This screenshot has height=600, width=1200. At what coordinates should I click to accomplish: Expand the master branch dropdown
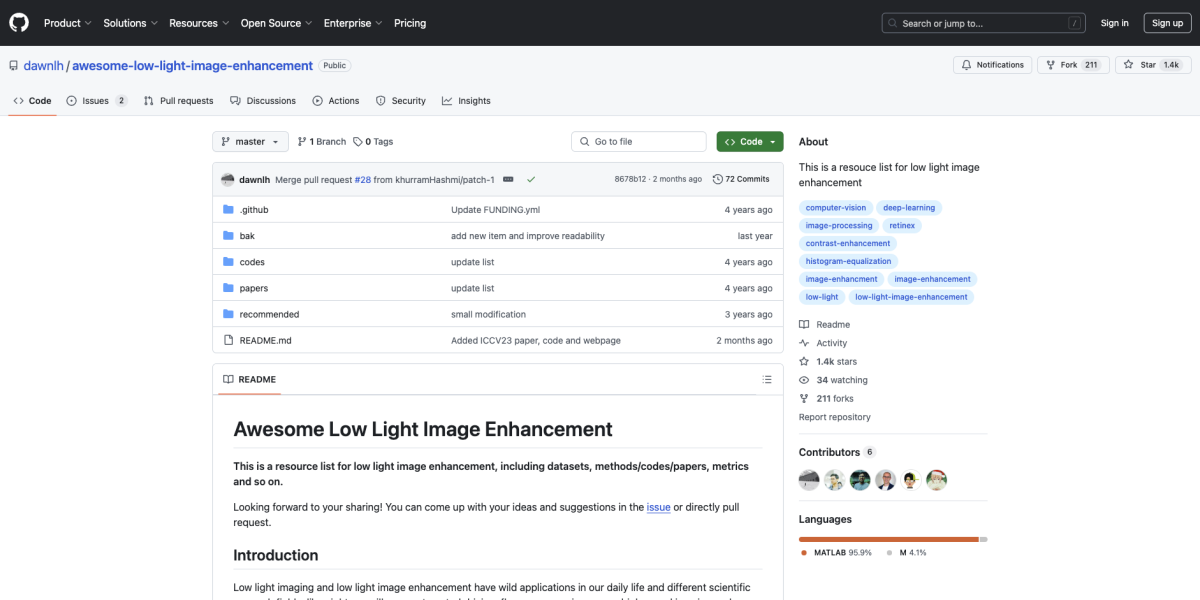click(x=250, y=142)
